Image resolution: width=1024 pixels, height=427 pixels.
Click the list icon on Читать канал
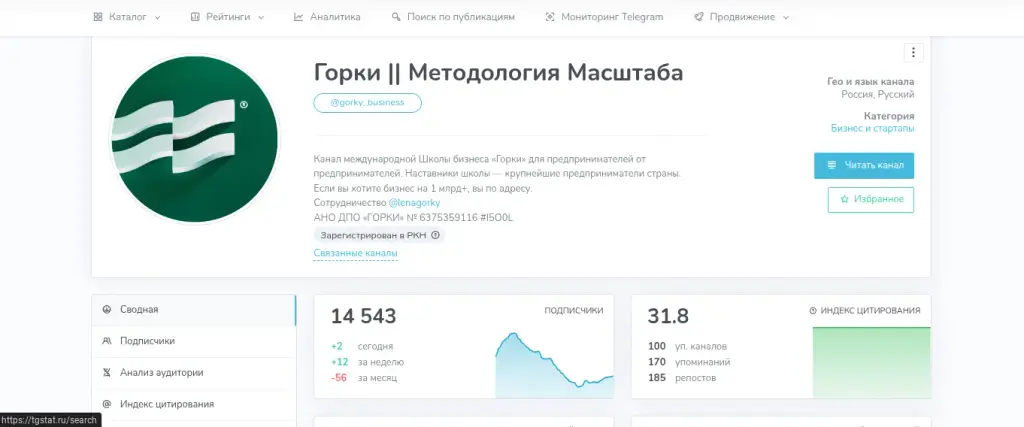[831, 165]
